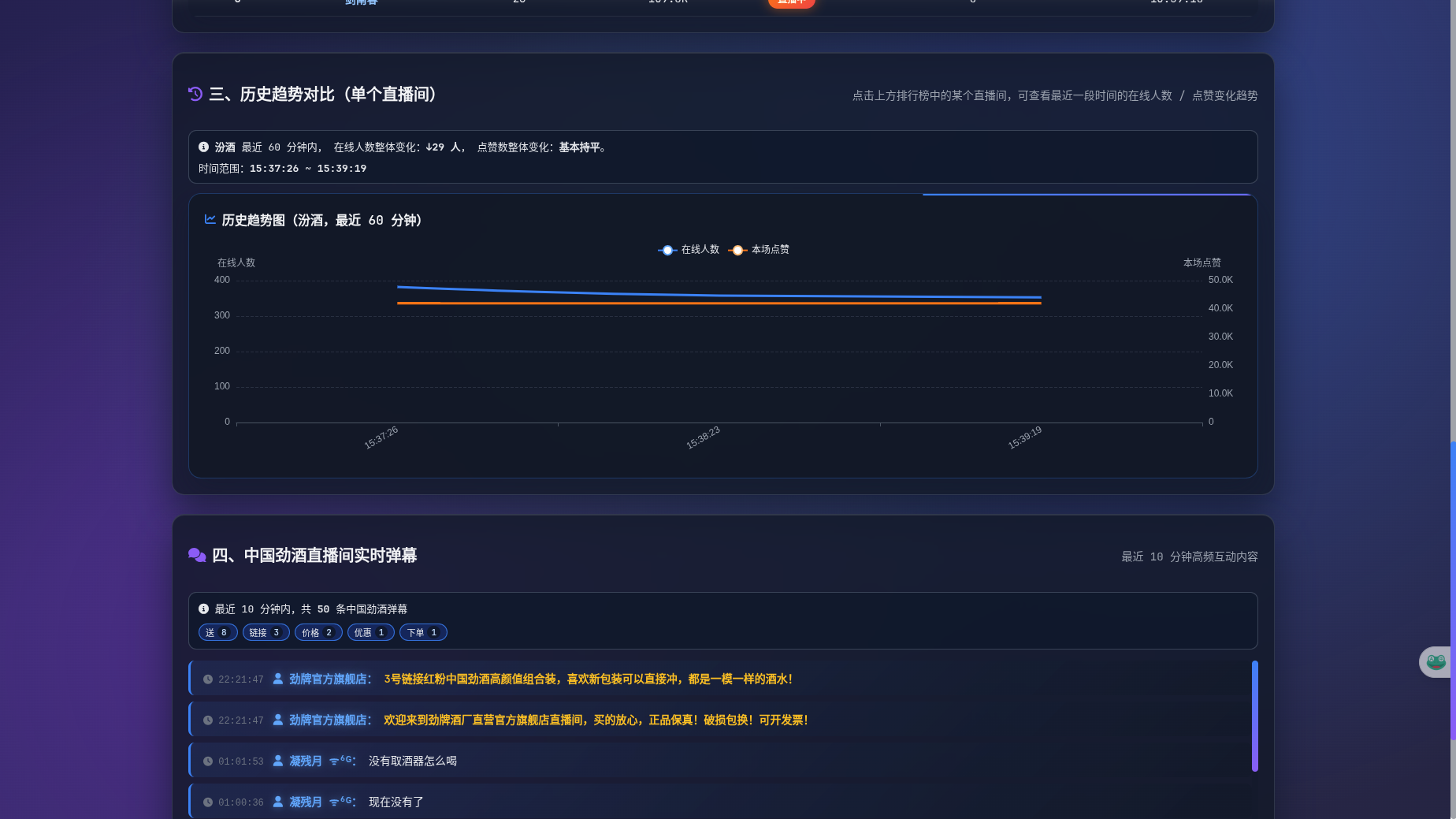This screenshot has height=819, width=1456.
Task: Toggle 在线人数 series in chart legend
Action: click(689, 250)
